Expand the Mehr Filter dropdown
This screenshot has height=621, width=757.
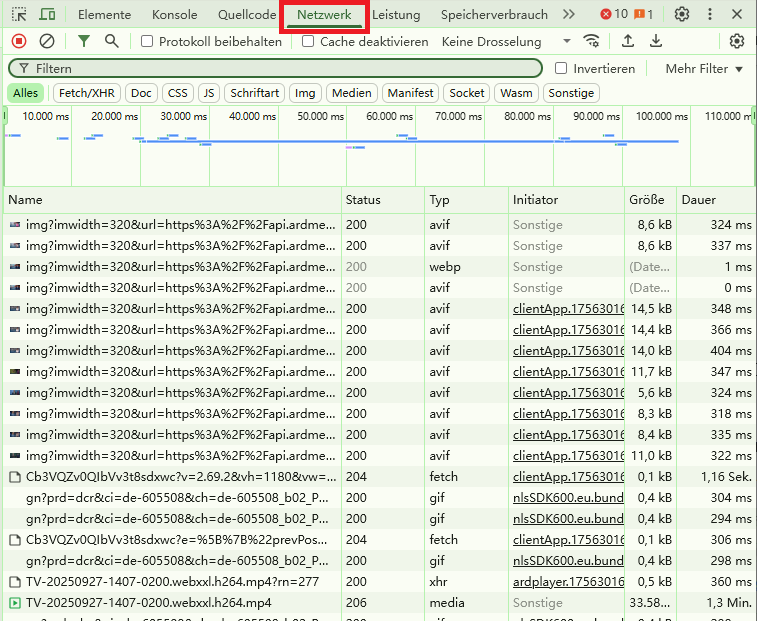click(704, 69)
